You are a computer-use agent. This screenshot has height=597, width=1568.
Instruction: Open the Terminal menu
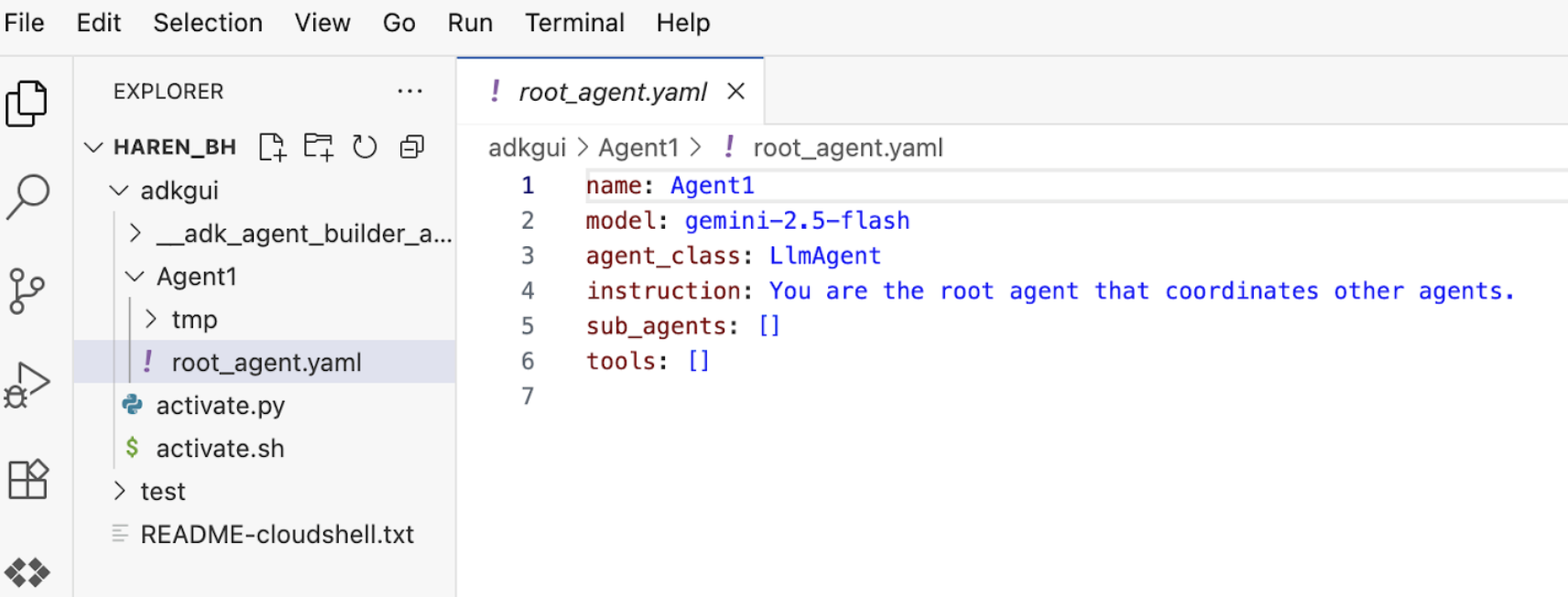(574, 23)
